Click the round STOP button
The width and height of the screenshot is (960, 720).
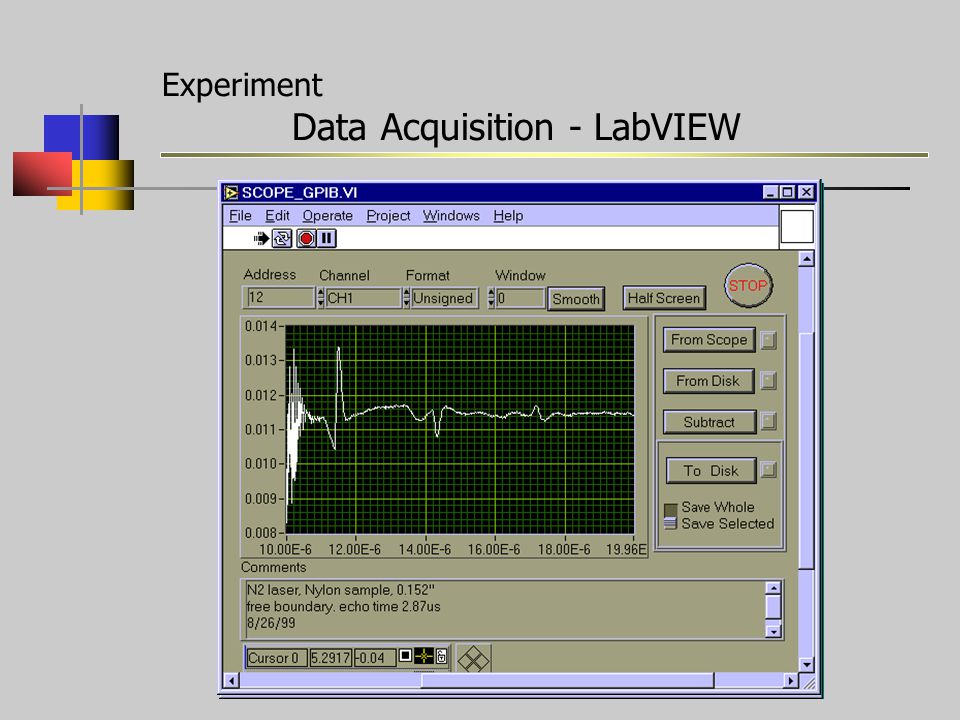pos(748,286)
